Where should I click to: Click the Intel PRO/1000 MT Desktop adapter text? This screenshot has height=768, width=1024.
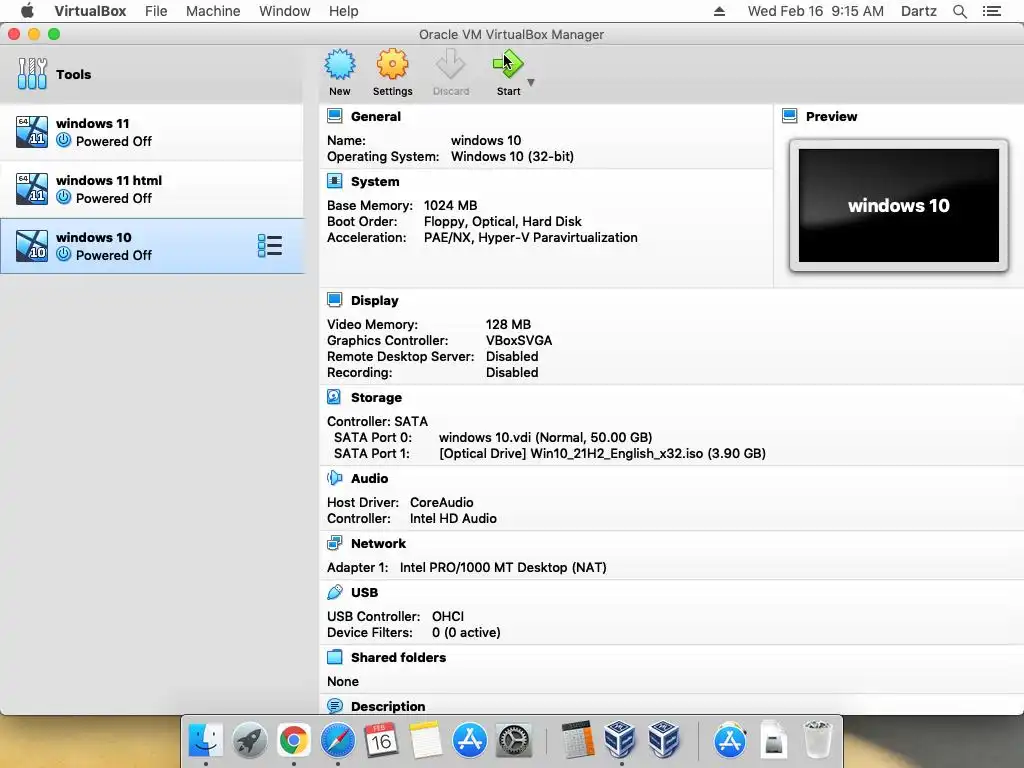click(503, 568)
